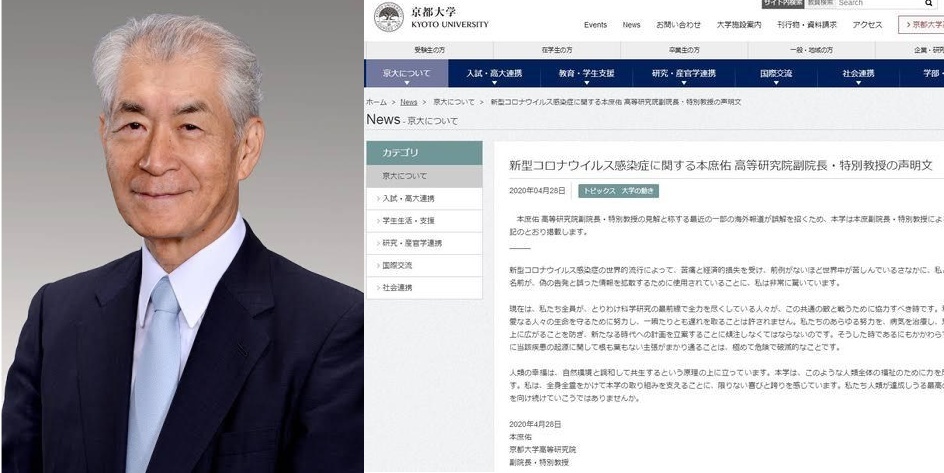Open the Events link in header

(595, 25)
